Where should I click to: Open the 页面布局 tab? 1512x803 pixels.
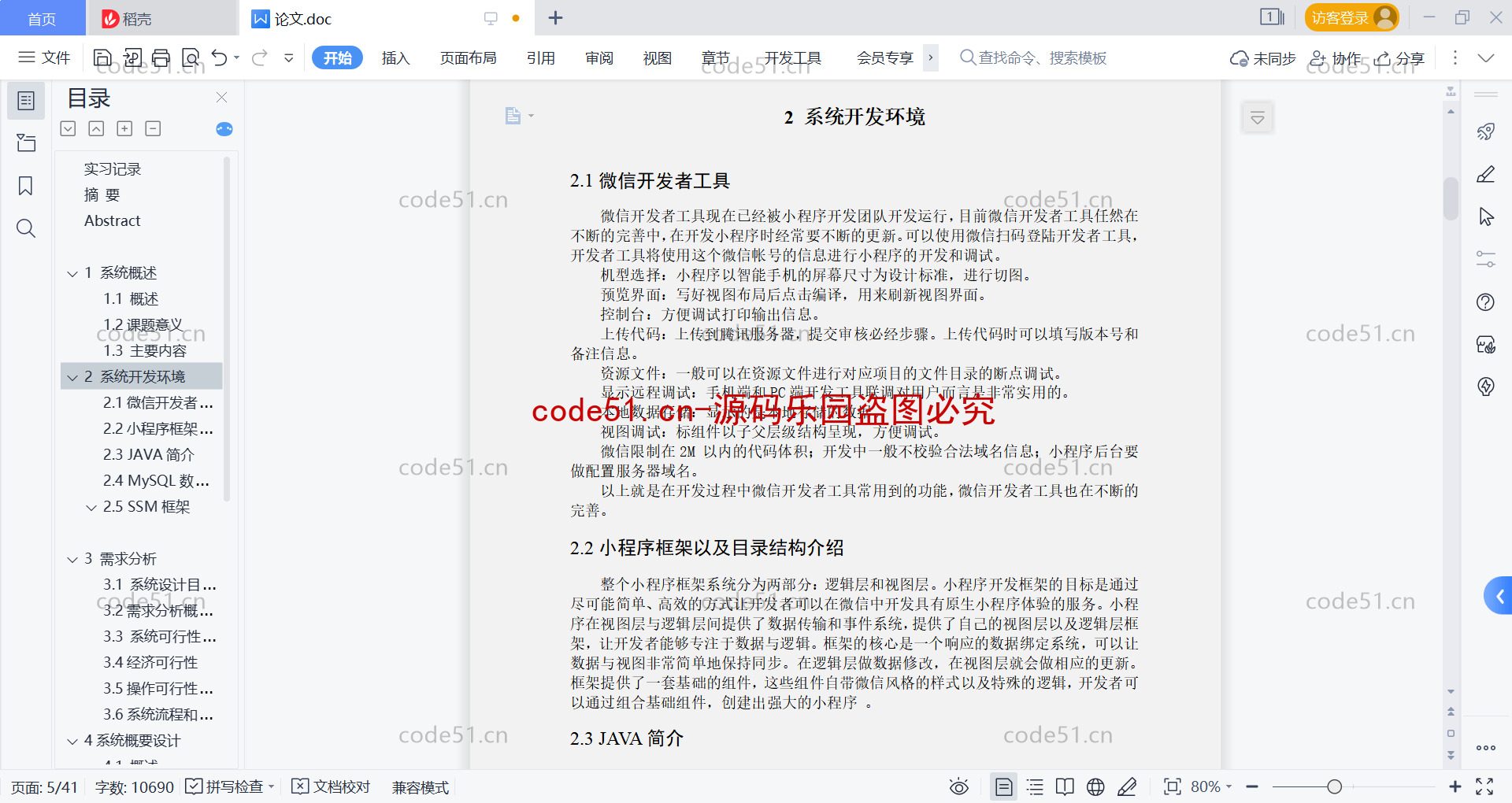pyautogui.click(x=468, y=57)
